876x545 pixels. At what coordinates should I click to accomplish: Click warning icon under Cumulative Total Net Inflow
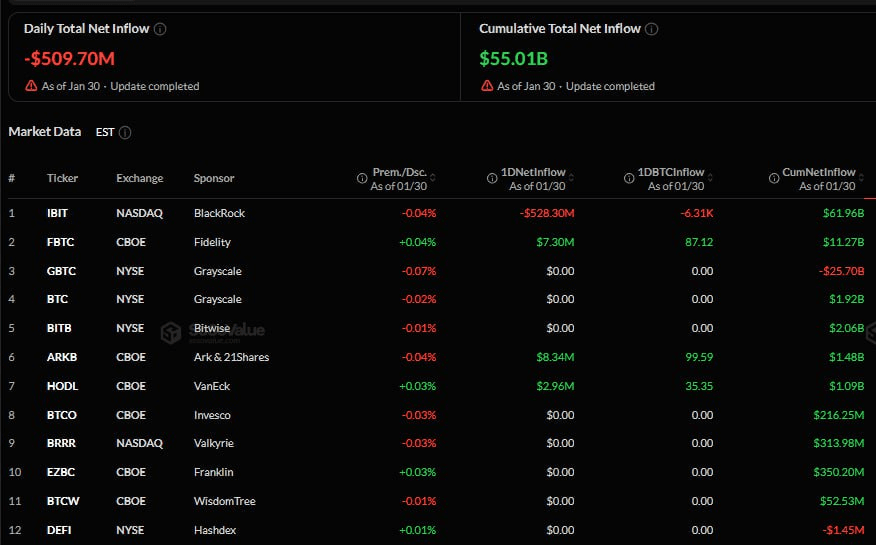pos(487,86)
